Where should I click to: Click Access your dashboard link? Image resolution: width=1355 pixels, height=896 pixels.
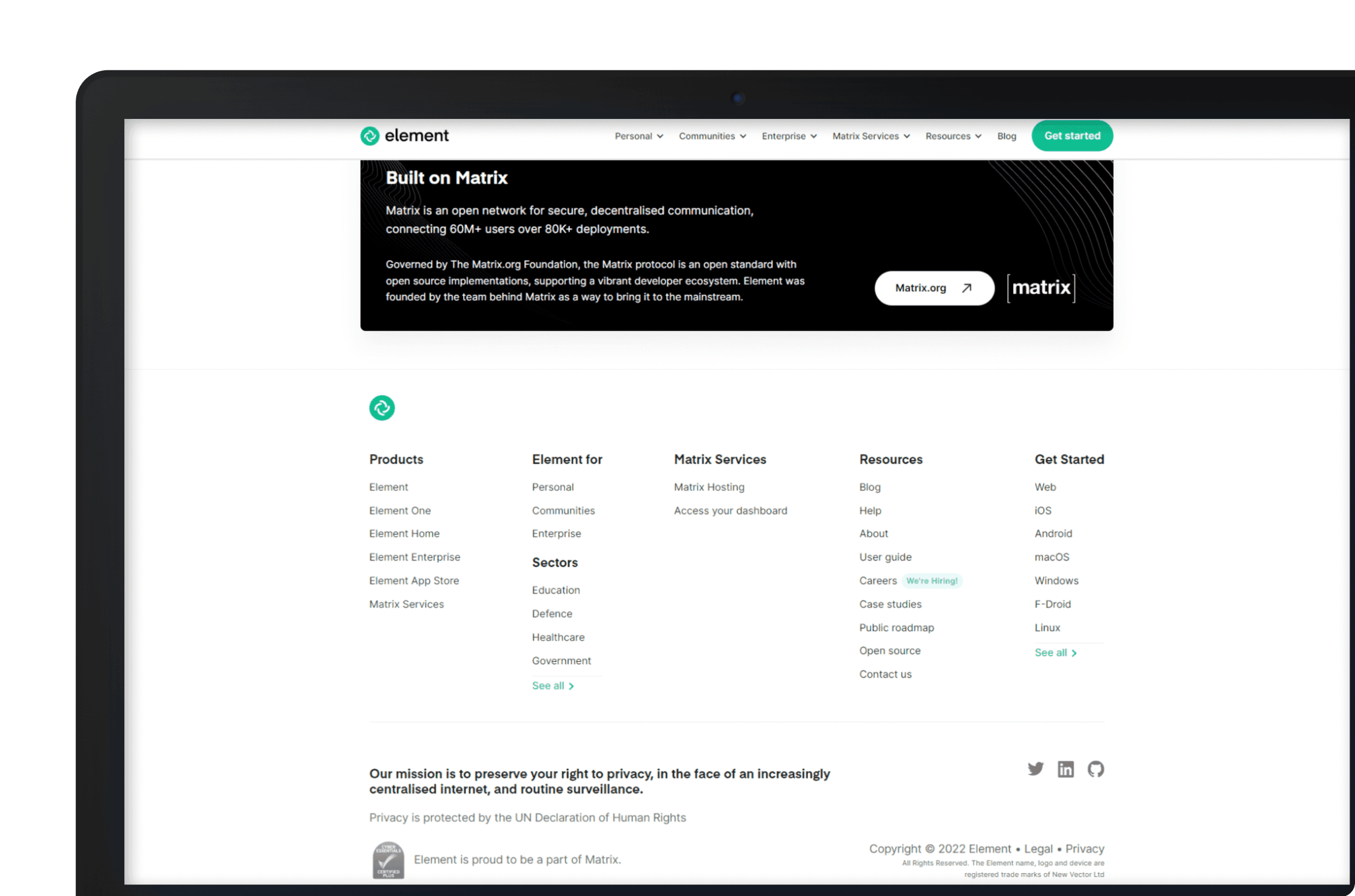pyautogui.click(x=730, y=510)
